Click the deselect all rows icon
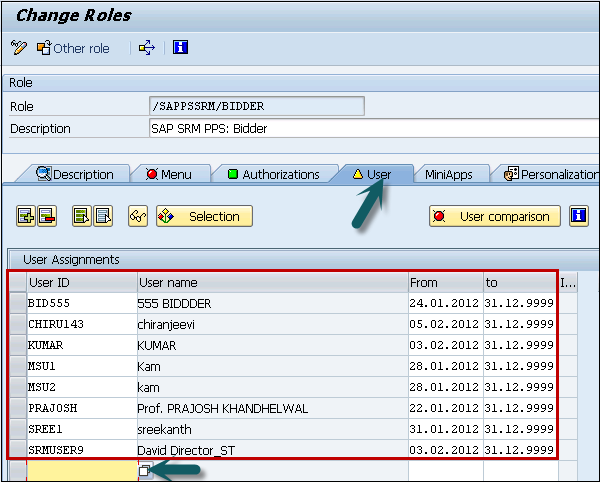The image size is (600, 482). click(103, 216)
